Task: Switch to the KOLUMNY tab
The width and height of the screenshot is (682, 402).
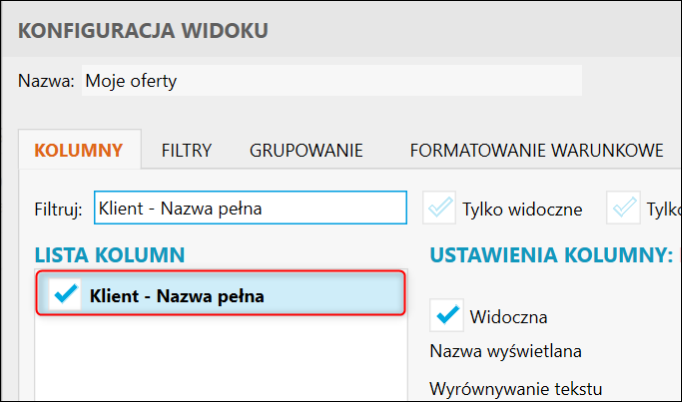Action: pyautogui.click(x=79, y=151)
